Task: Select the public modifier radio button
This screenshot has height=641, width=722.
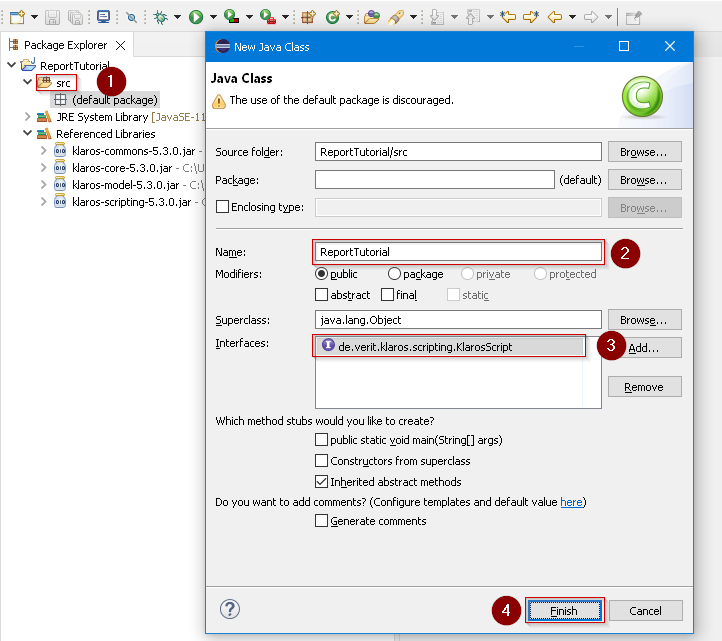Action: pos(321,274)
